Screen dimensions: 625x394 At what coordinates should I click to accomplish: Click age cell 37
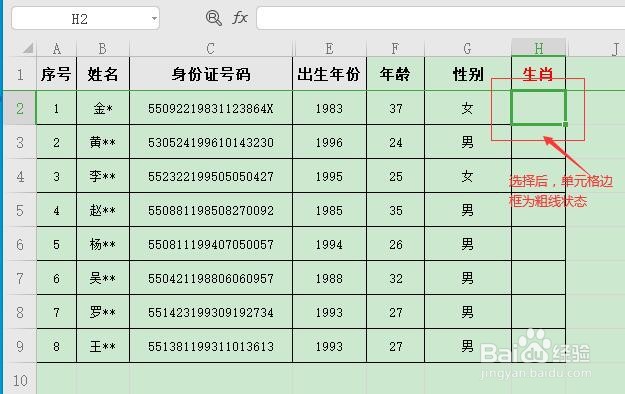pyautogui.click(x=395, y=108)
